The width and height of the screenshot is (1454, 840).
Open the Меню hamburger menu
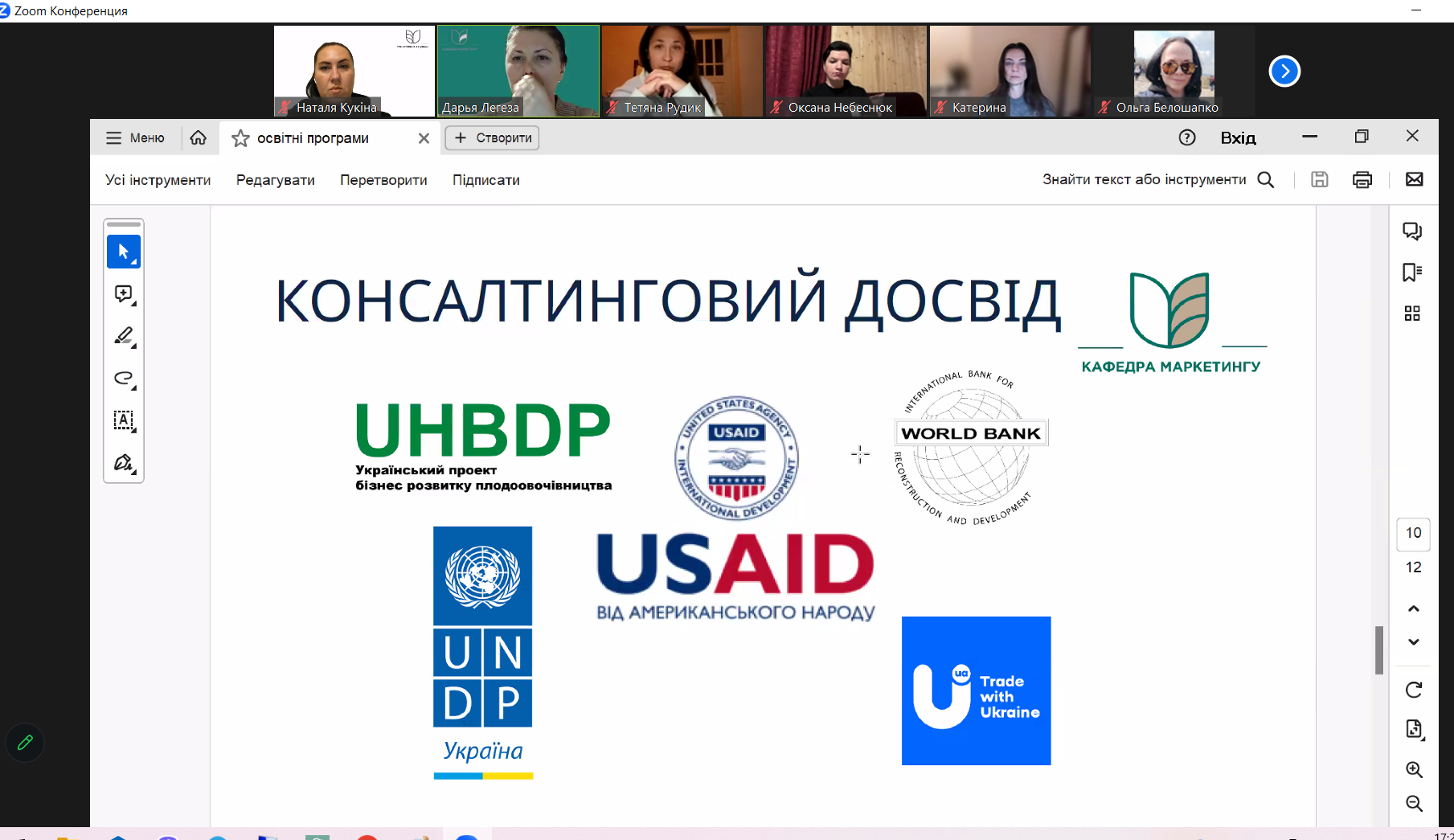click(x=135, y=138)
